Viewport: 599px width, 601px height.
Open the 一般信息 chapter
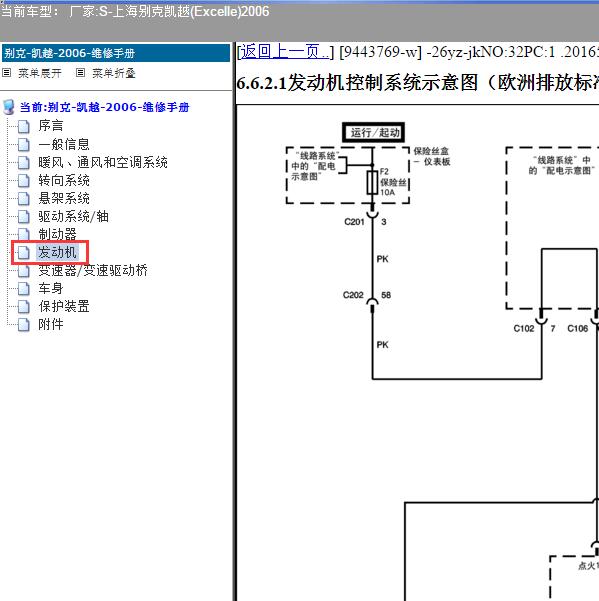(64, 144)
